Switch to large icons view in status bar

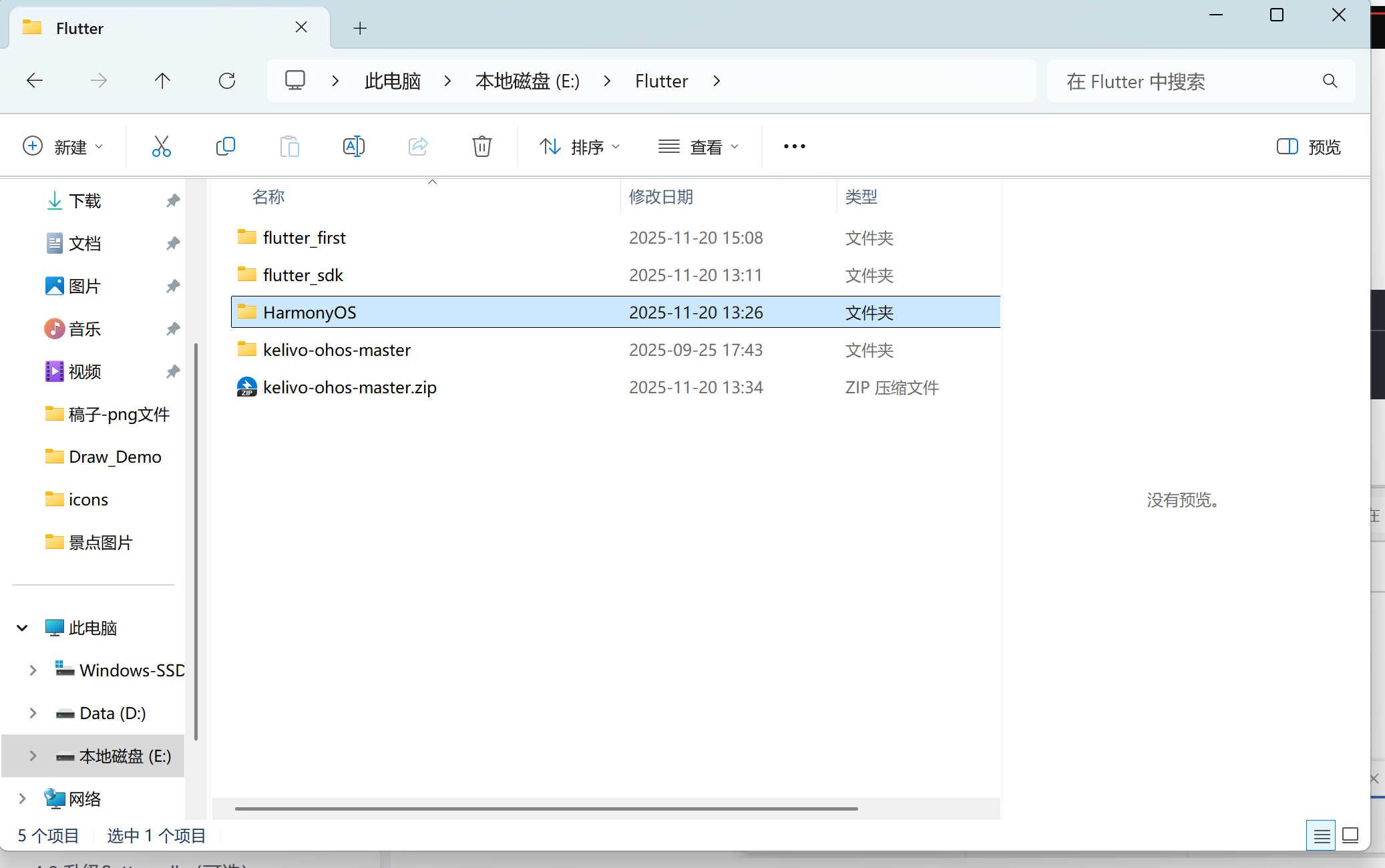(1350, 835)
